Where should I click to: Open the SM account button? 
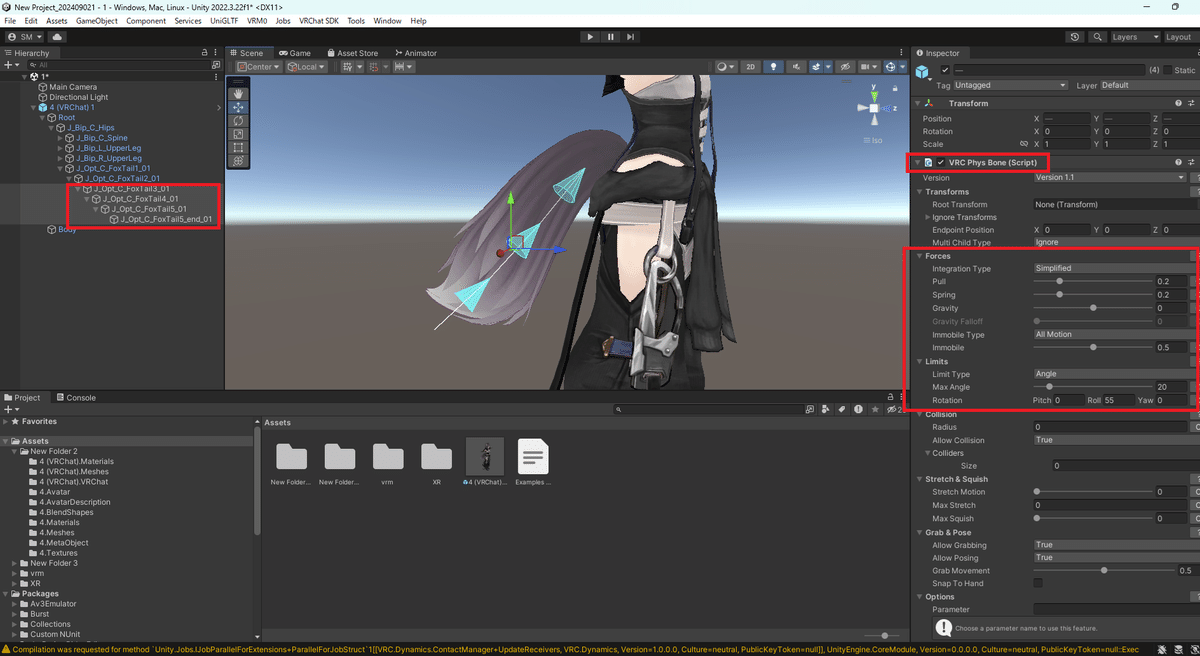click(26, 37)
